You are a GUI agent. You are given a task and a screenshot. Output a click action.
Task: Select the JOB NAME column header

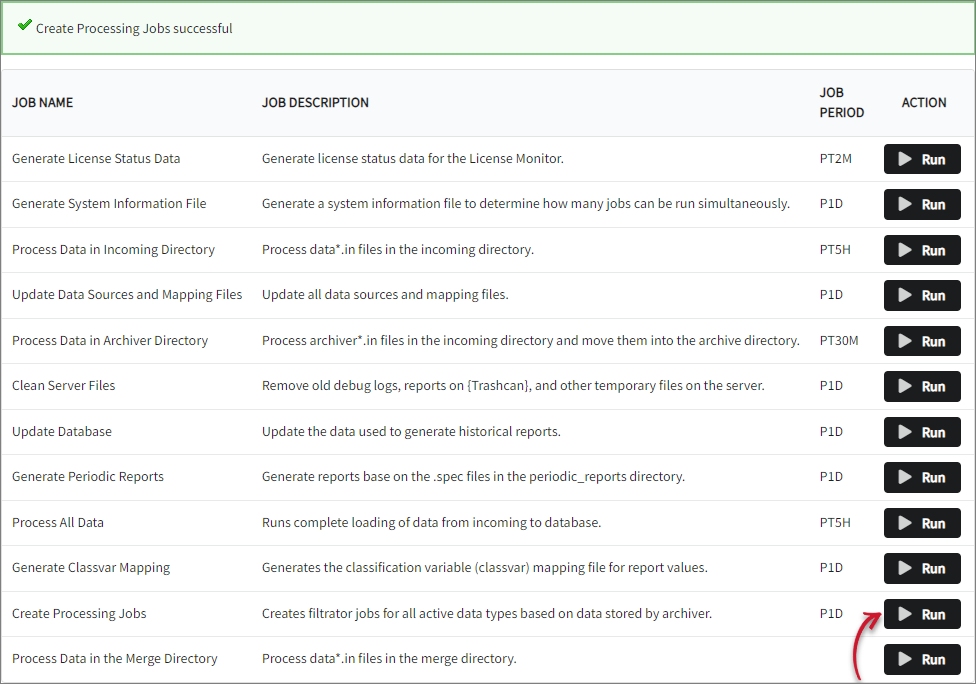coord(42,102)
